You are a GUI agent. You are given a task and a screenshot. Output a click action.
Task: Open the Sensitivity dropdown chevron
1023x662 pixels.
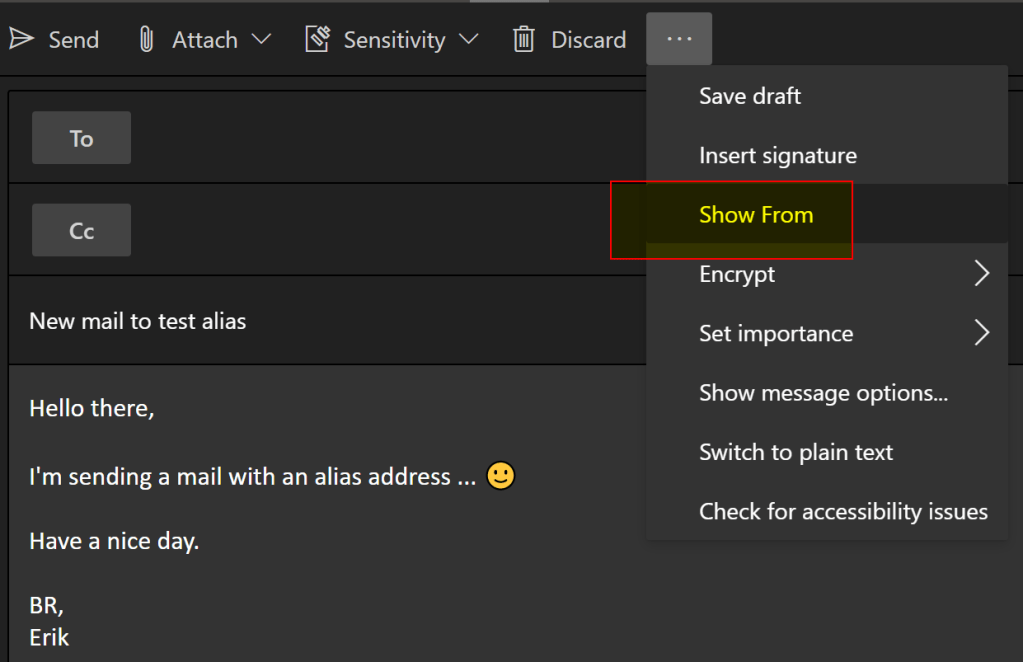click(x=468, y=39)
